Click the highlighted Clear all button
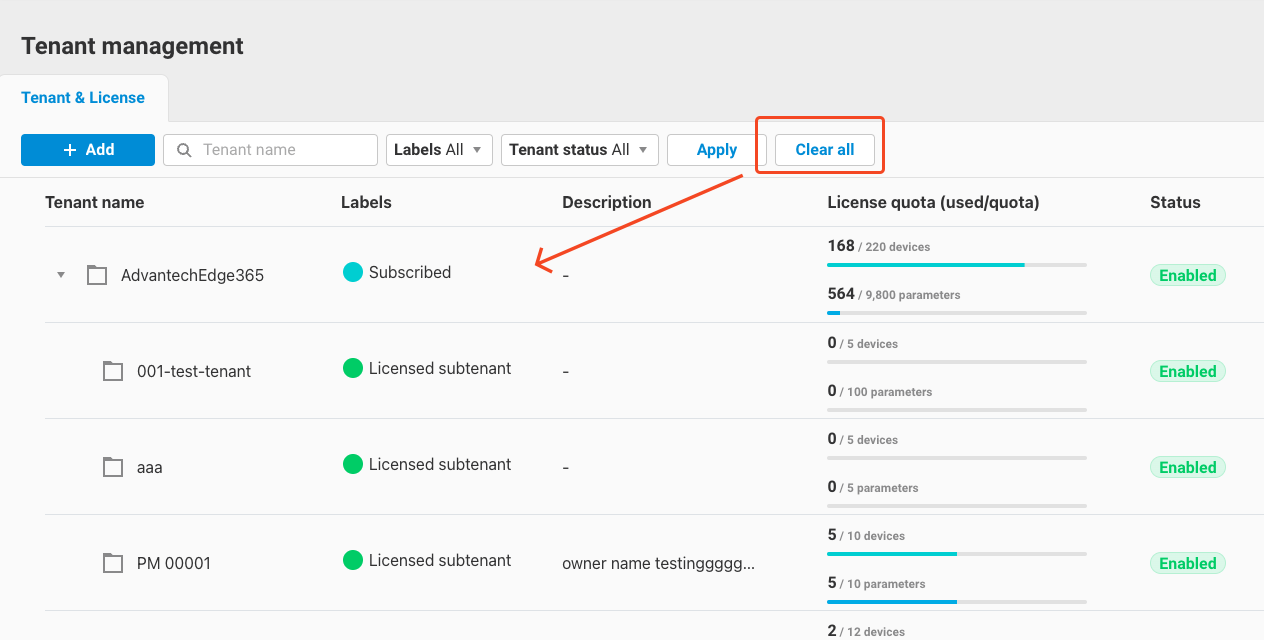Viewport: 1264px width, 640px height. click(x=824, y=149)
